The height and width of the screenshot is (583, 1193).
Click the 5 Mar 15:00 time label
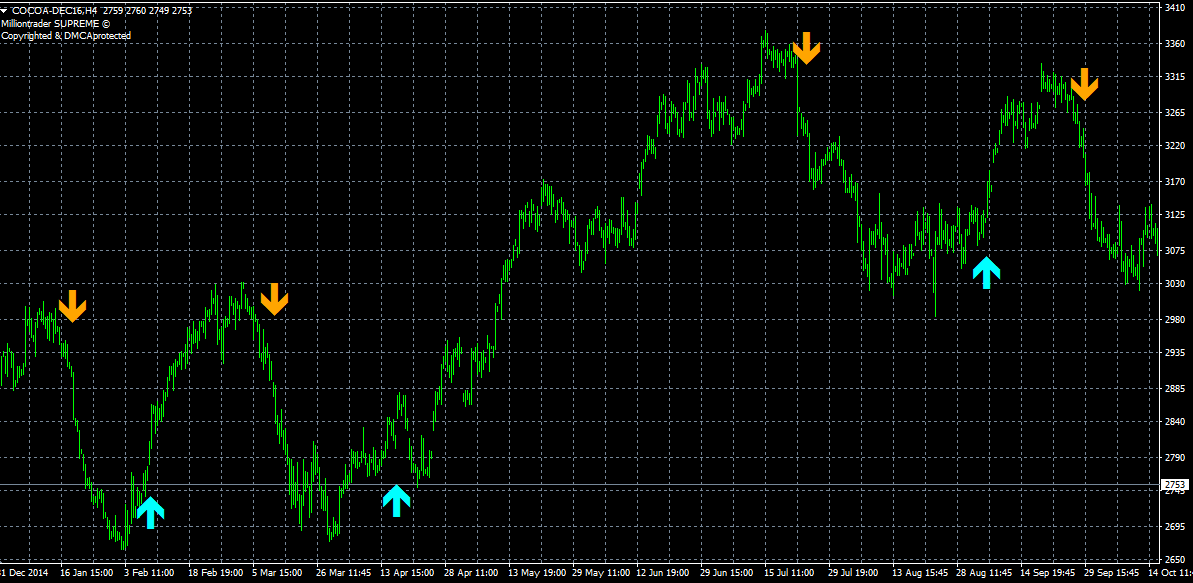coord(278,572)
